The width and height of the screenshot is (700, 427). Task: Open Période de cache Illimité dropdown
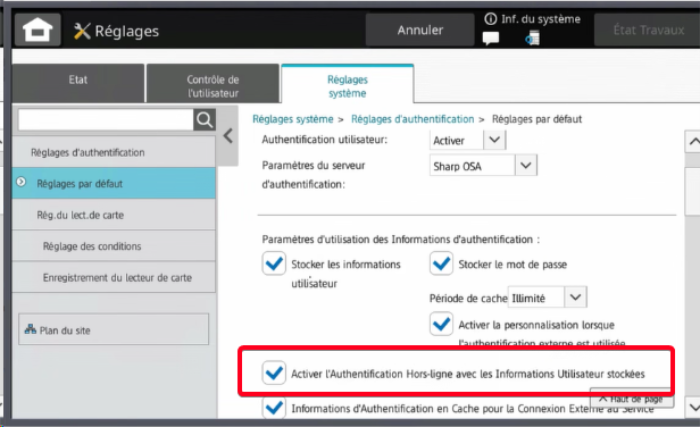[574, 297]
